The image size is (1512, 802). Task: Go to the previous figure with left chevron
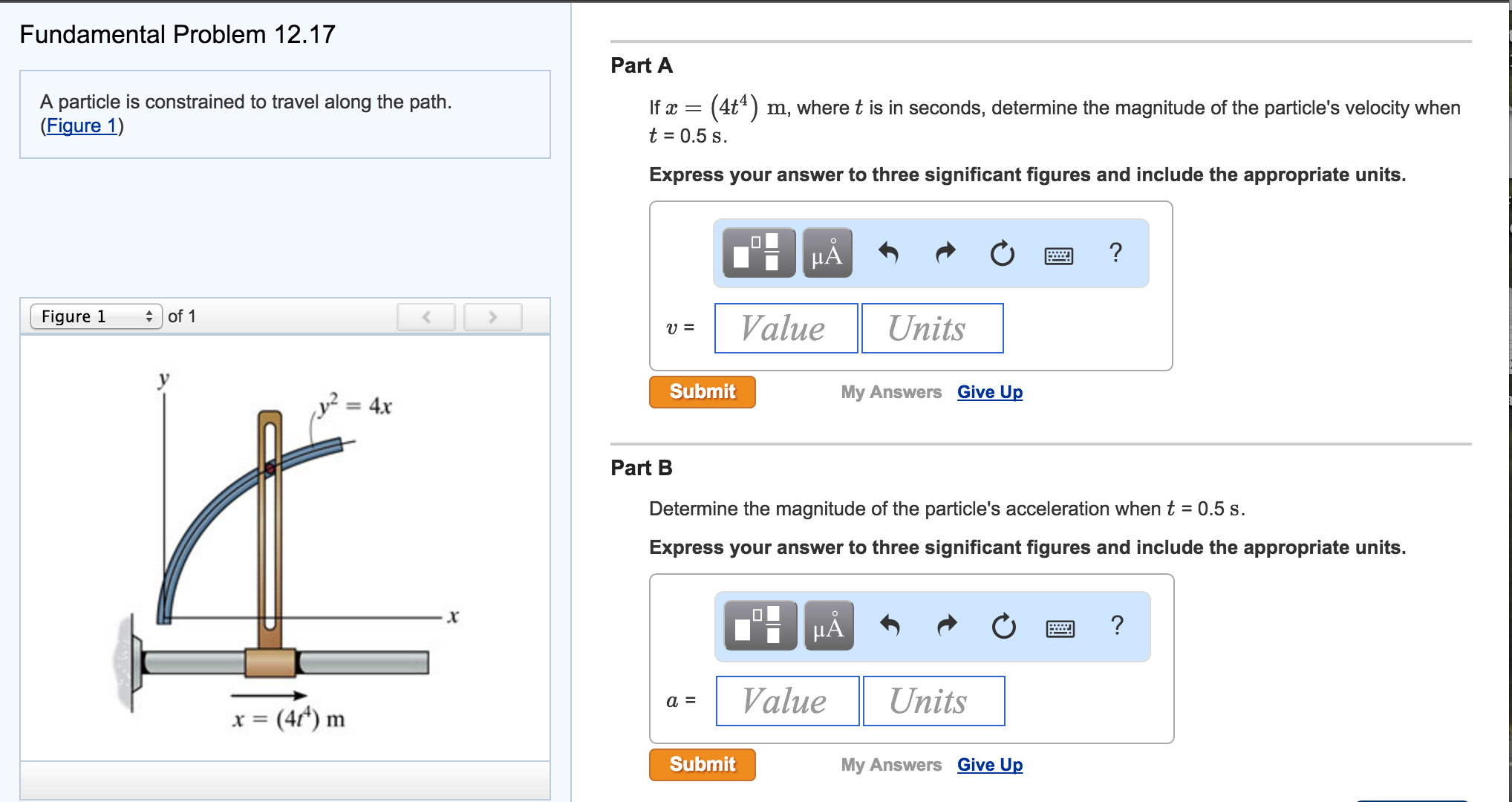click(426, 316)
